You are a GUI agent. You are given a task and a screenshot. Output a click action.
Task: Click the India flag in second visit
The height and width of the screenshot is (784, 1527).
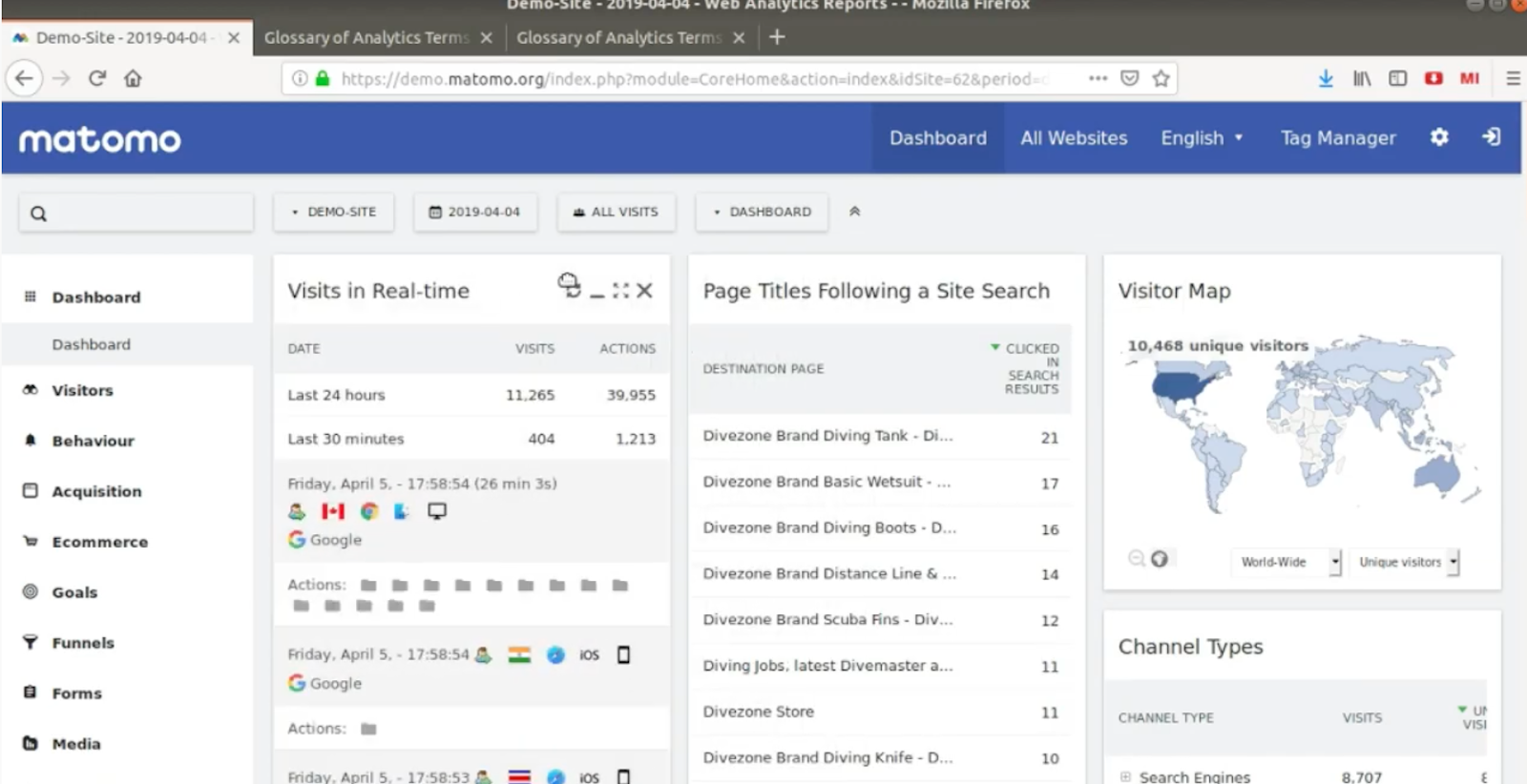pos(519,655)
